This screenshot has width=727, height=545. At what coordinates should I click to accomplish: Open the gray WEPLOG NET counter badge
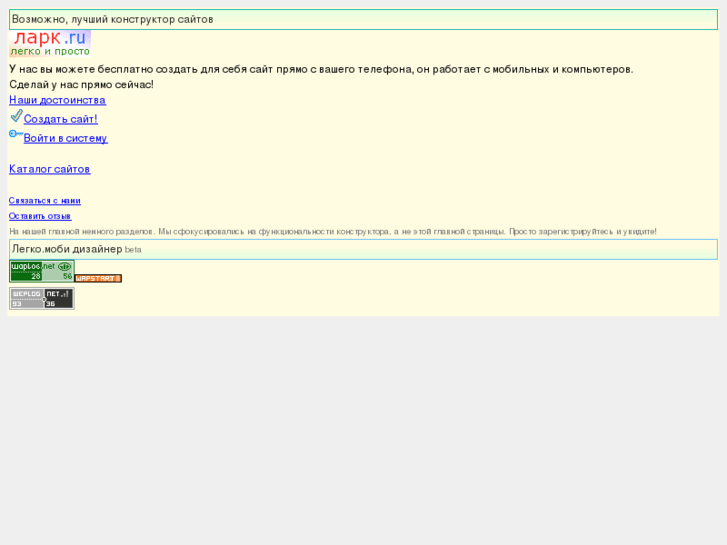(42, 298)
